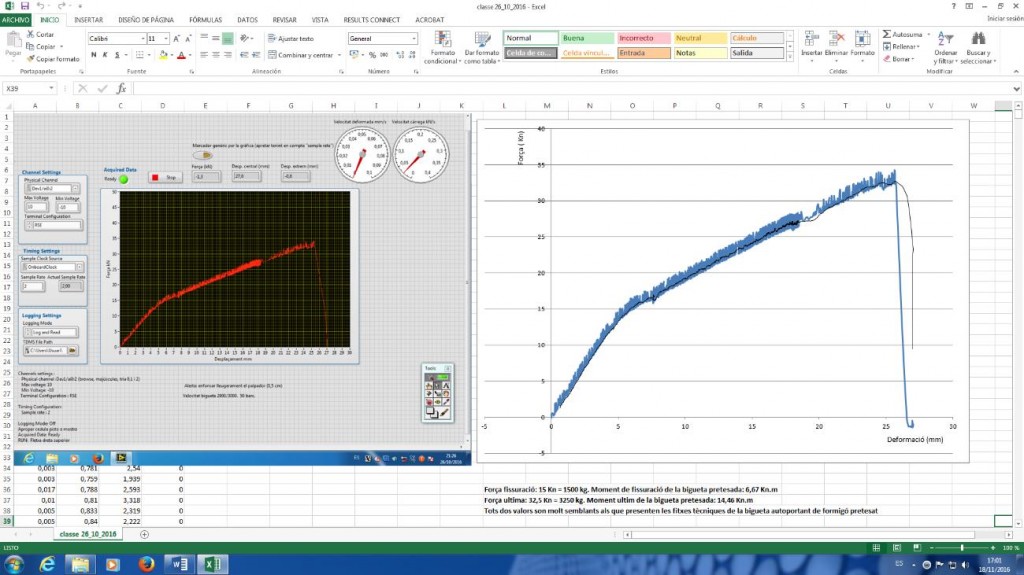
Task: Open Word from the Windows taskbar
Action: pyautogui.click(x=180, y=564)
